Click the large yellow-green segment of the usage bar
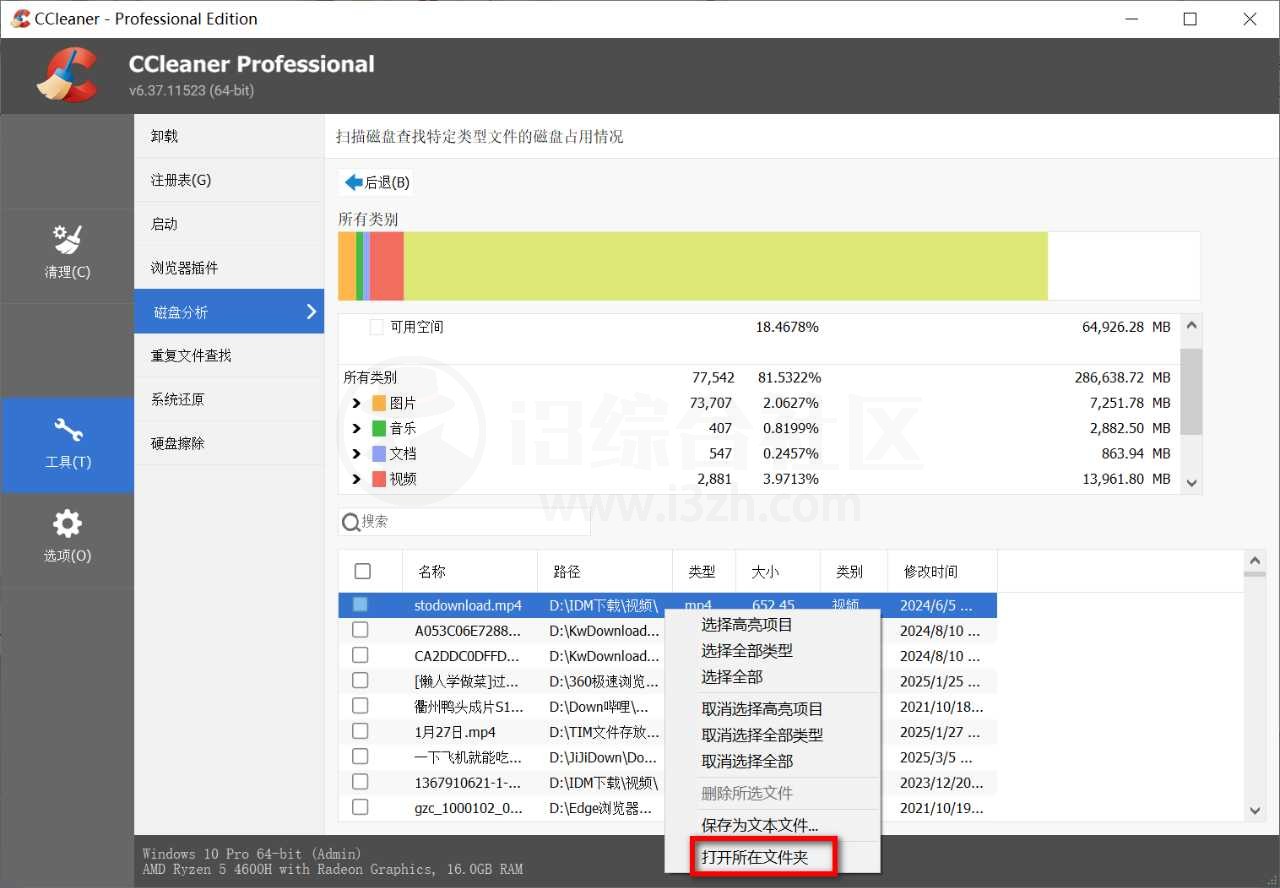This screenshot has width=1280, height=888. pyautogui.click(x=725, y=266)
